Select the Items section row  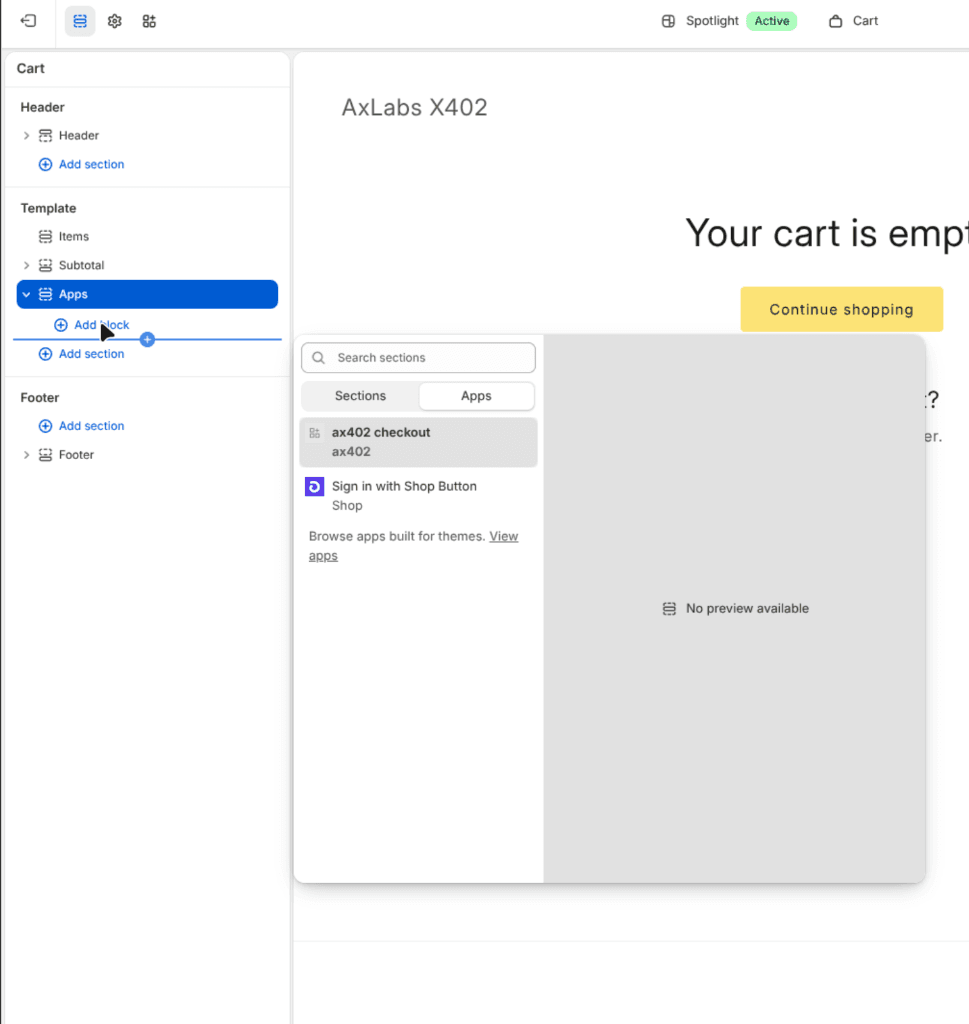click(x=148, y=236)
